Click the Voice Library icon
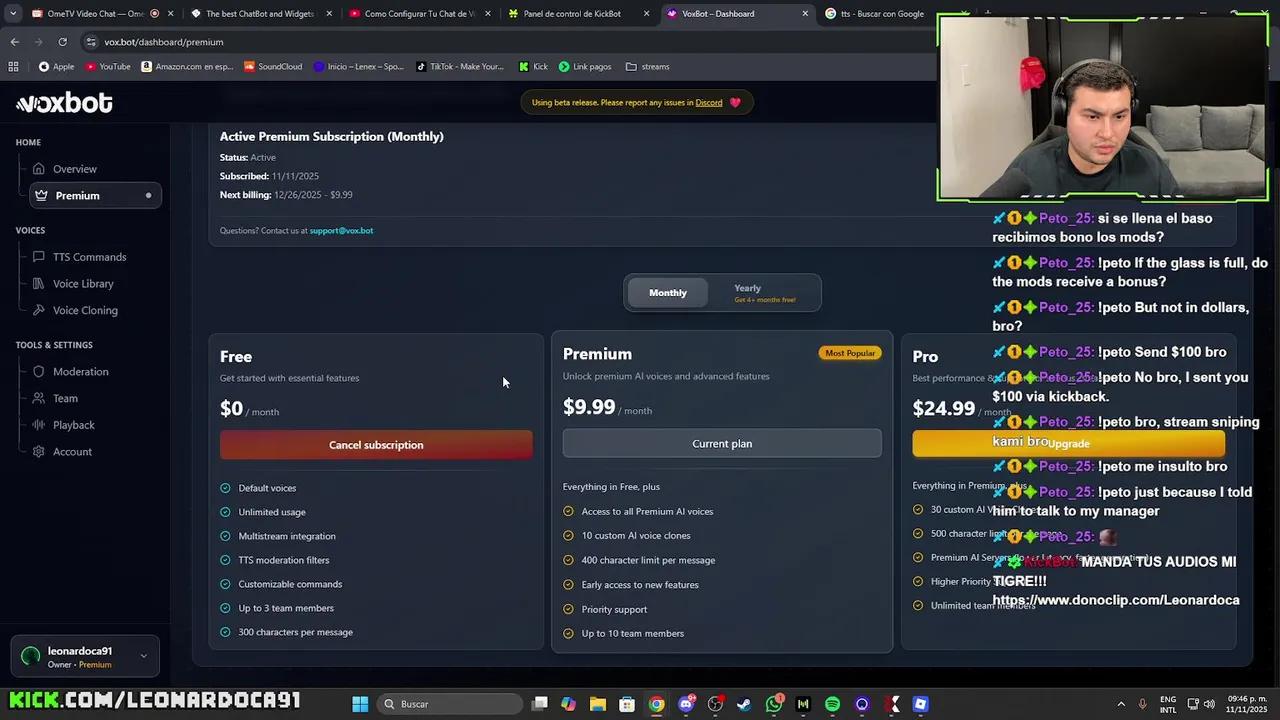This screenshot has width=1280, height=720. [x=39, y=284]
